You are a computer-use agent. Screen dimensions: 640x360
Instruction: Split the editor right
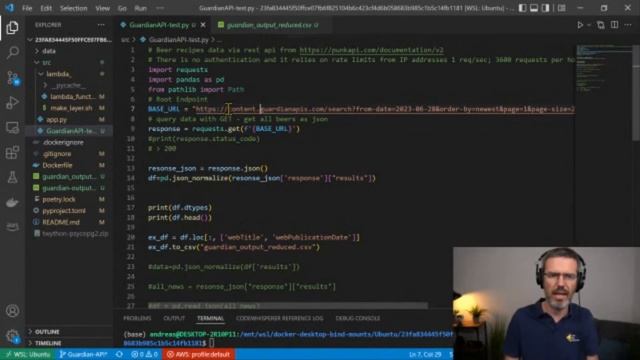[614, 25]
